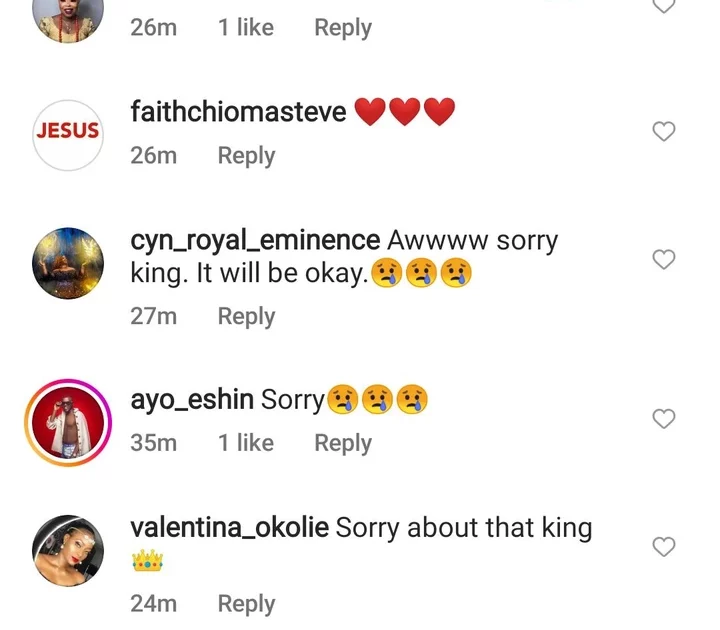View ayo_eshin story ring avatar
720x630 pixels.
click(x=68, y=421)
